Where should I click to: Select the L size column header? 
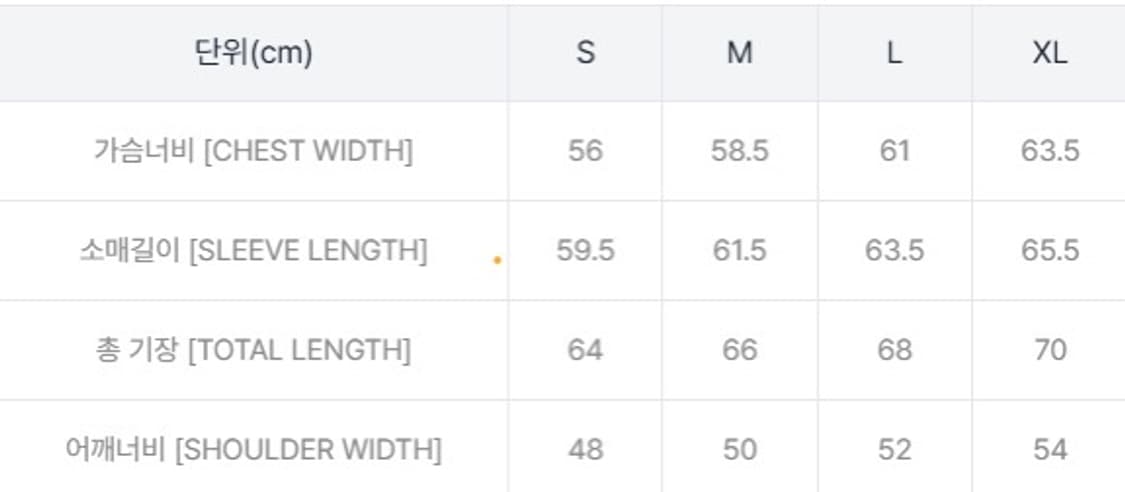pos(894,53)
